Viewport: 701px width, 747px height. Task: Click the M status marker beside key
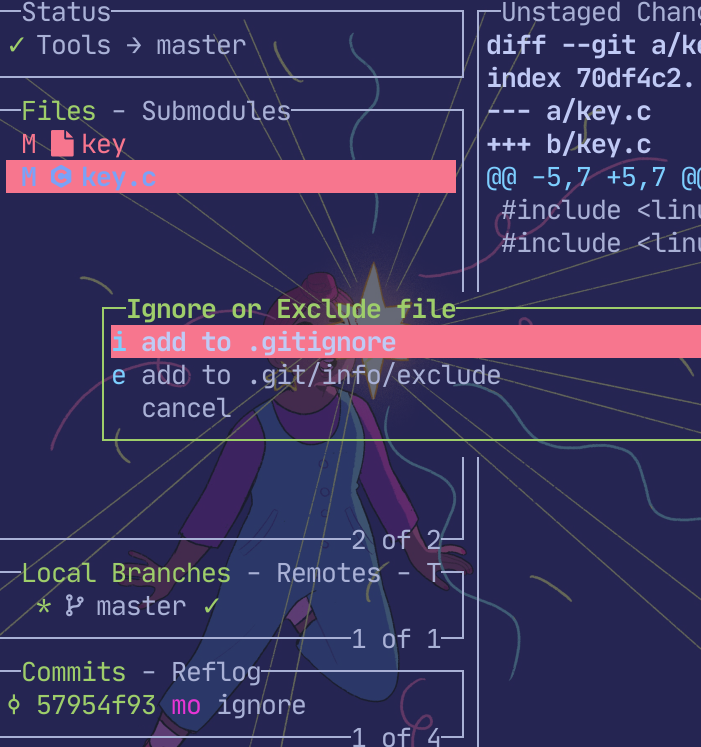(29, 144)
